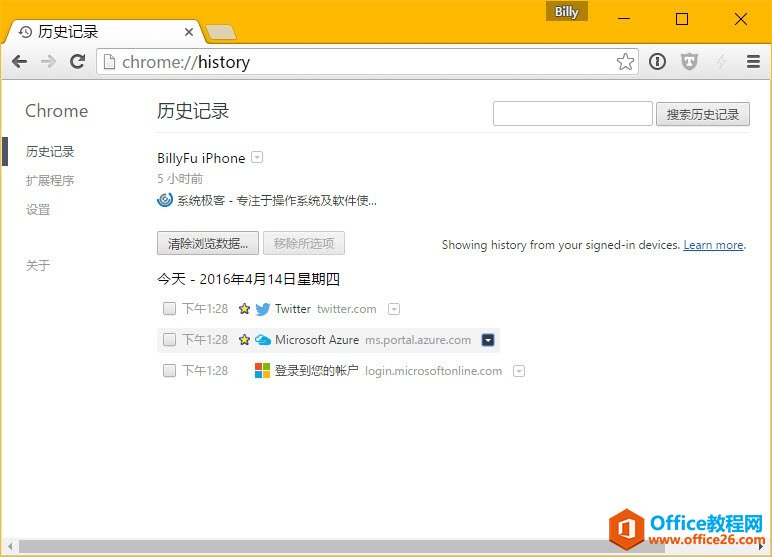
Task: Click the page icon in the address bar
Action: click(109, 62)
